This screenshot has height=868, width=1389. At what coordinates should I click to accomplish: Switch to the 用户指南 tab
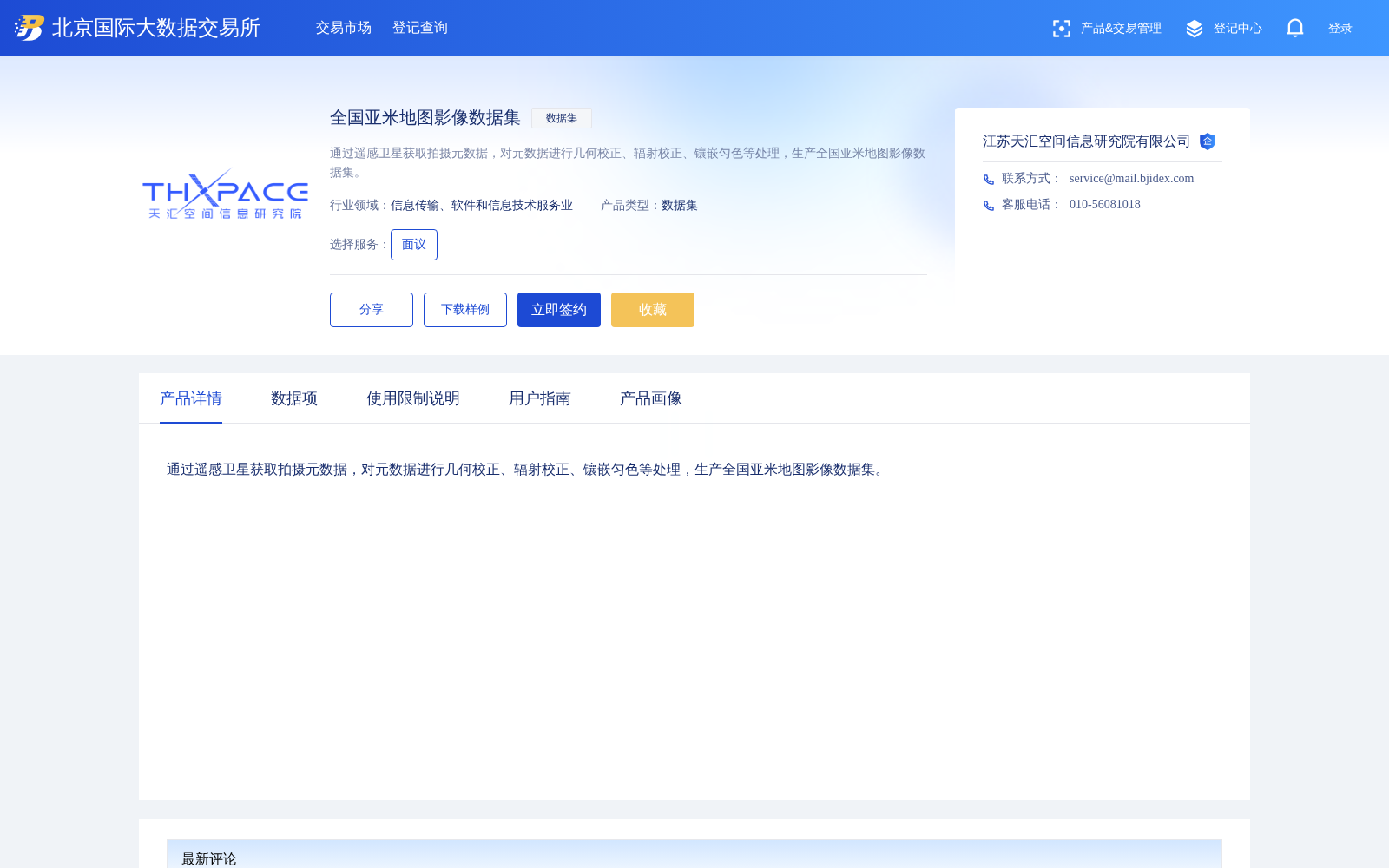click(540, 398)
